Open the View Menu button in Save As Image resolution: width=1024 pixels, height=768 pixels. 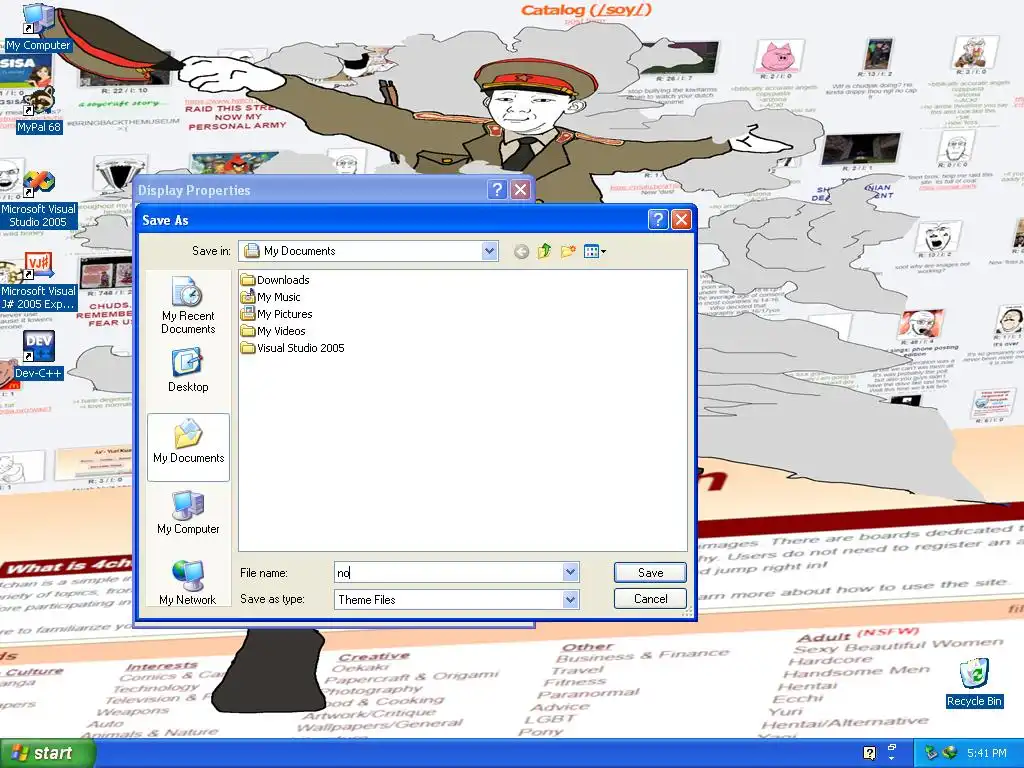coord(594,251)
